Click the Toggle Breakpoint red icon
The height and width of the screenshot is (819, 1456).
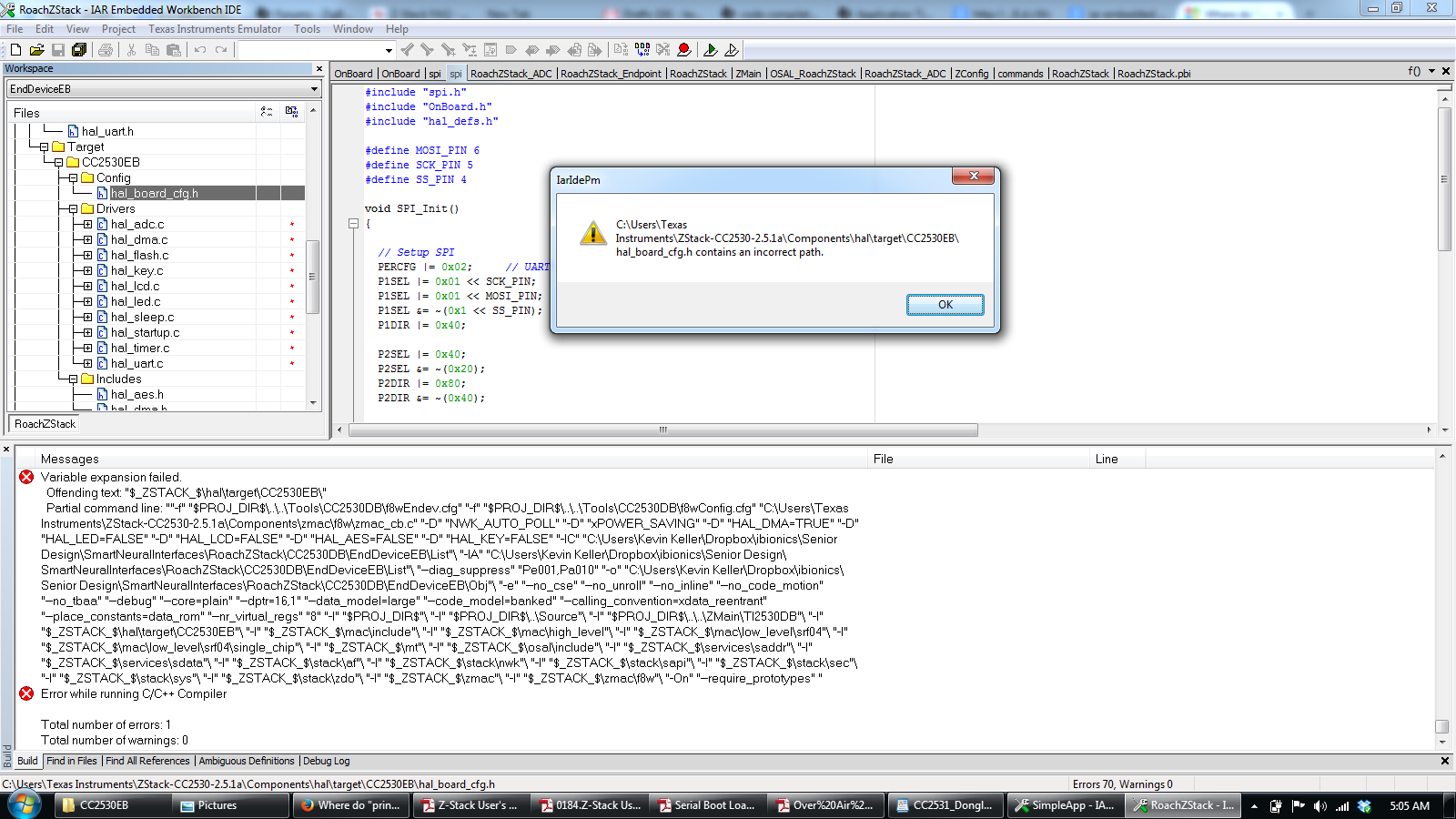pos(684,50)
